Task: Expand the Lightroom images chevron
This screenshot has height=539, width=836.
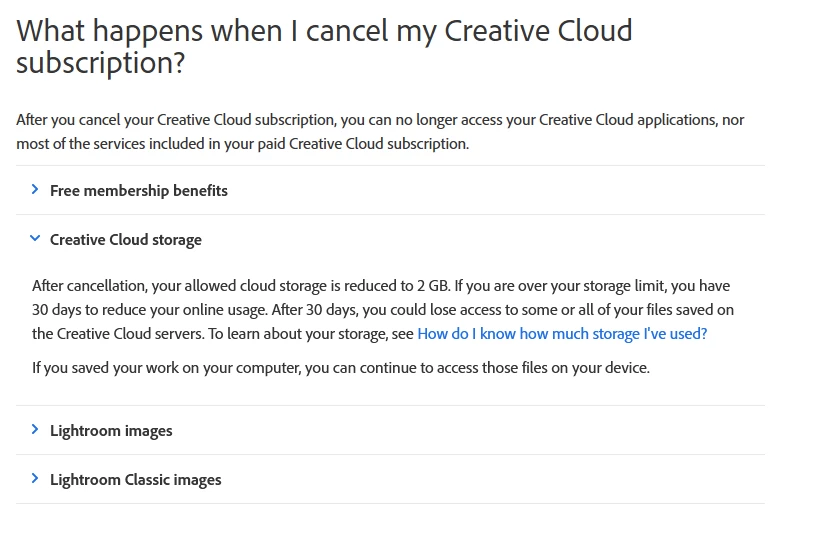Action: point(35,429)
